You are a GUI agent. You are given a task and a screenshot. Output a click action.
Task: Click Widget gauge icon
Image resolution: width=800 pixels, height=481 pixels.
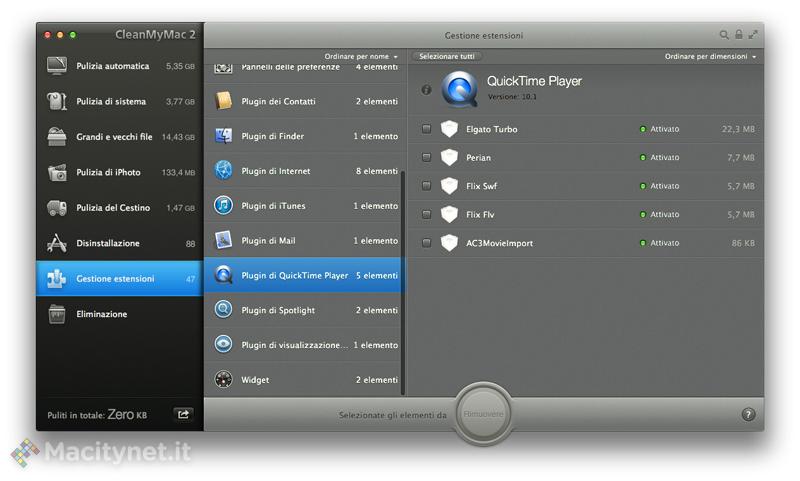223,379
